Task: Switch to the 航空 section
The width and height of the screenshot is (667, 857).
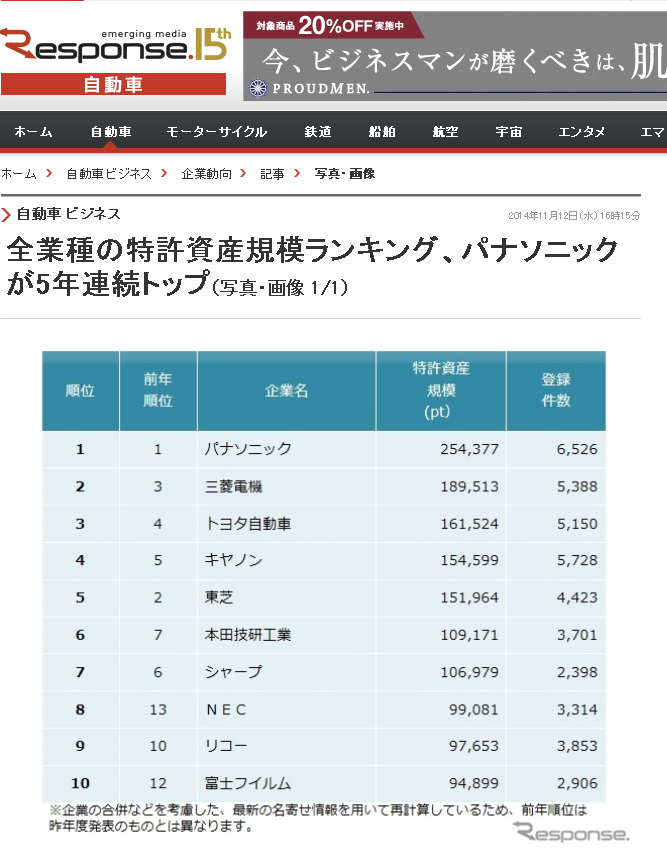Action: [x=445, y=132]
